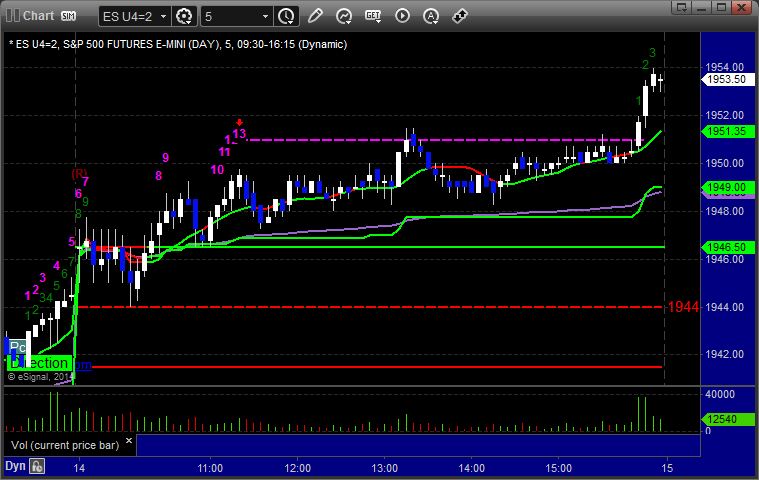Pop out the chart window using the detach icon
759x480 pixels.
682,7
